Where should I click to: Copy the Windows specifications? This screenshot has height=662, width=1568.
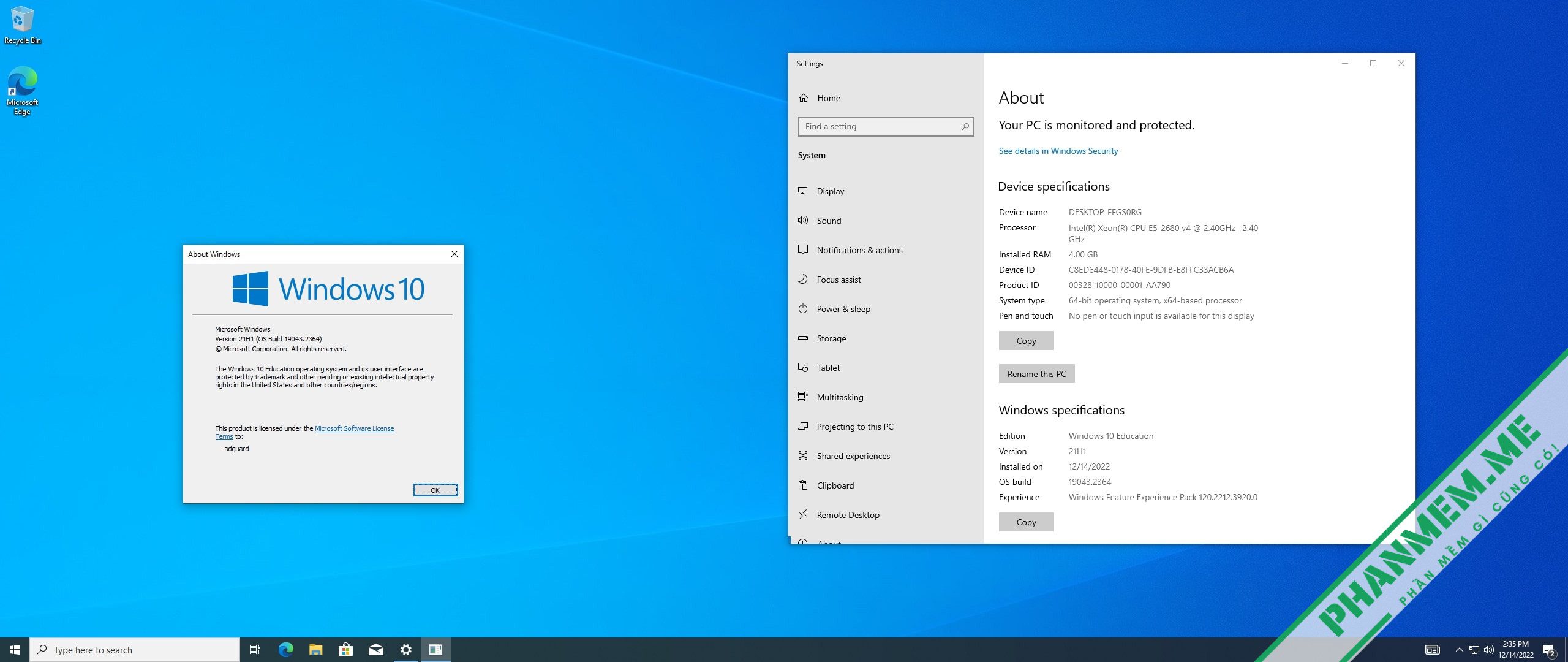(1026, 522)
